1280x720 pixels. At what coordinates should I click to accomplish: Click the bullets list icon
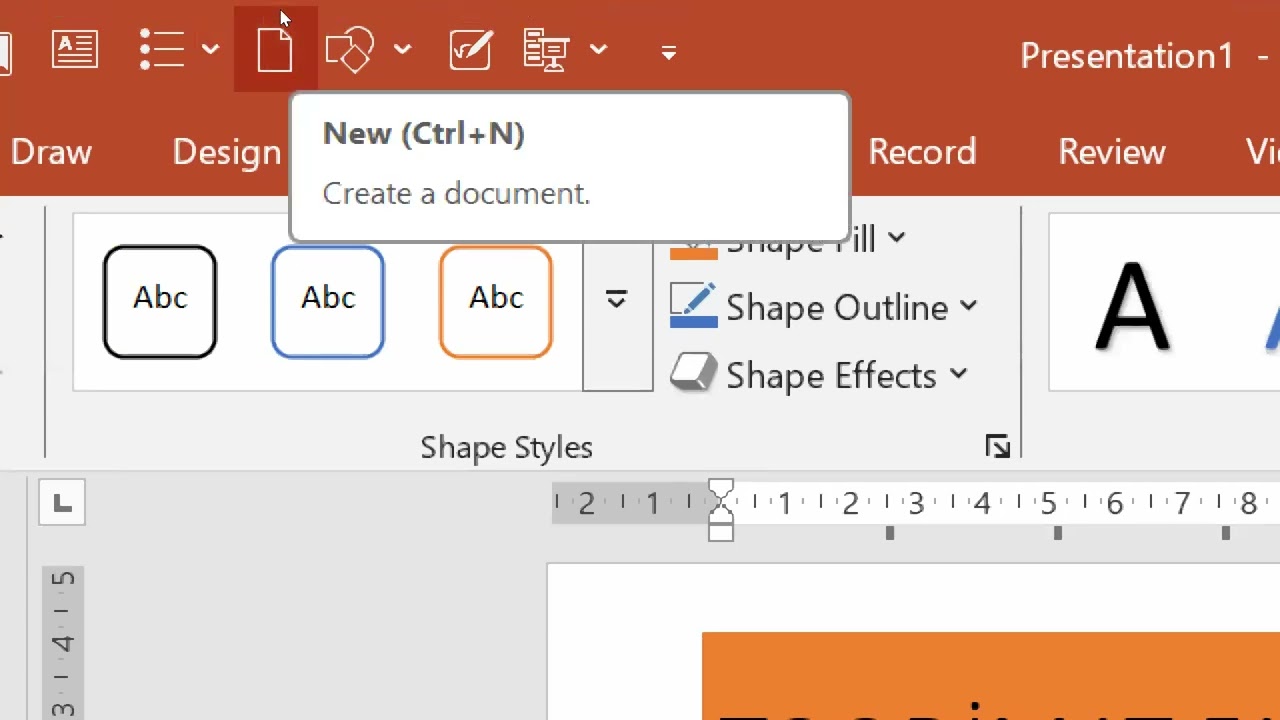[161, 49]
